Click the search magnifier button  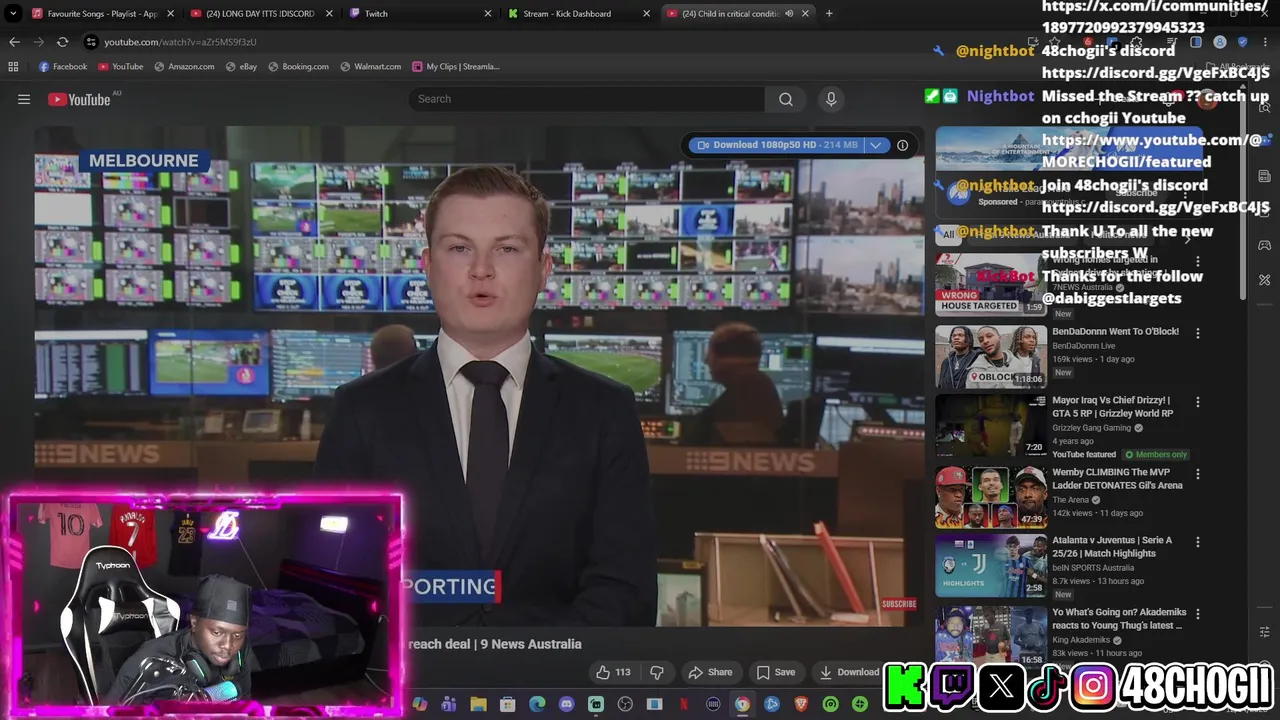coord(786,99)
